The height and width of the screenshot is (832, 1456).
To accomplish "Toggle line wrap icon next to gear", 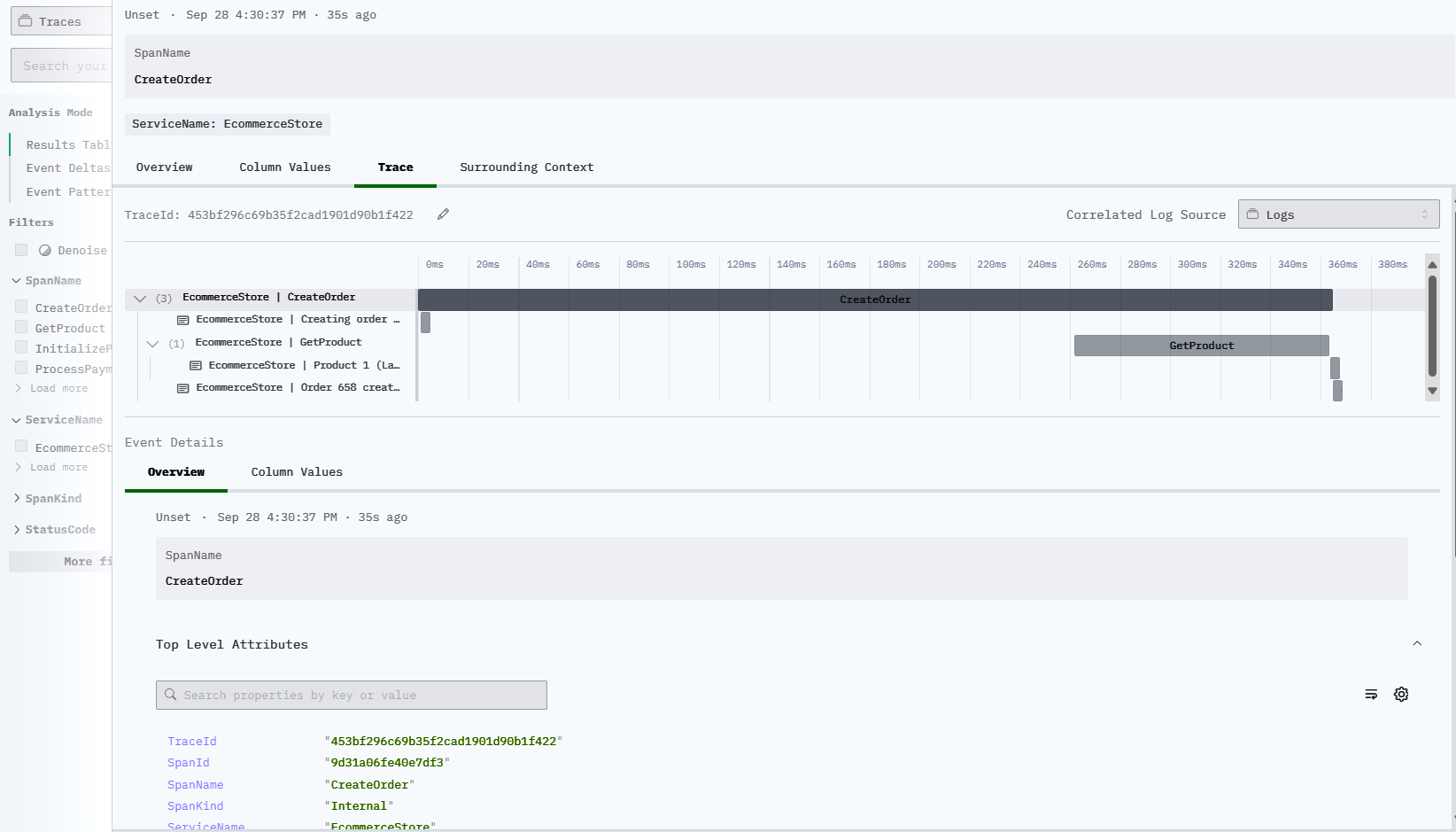I will 1371,695.
